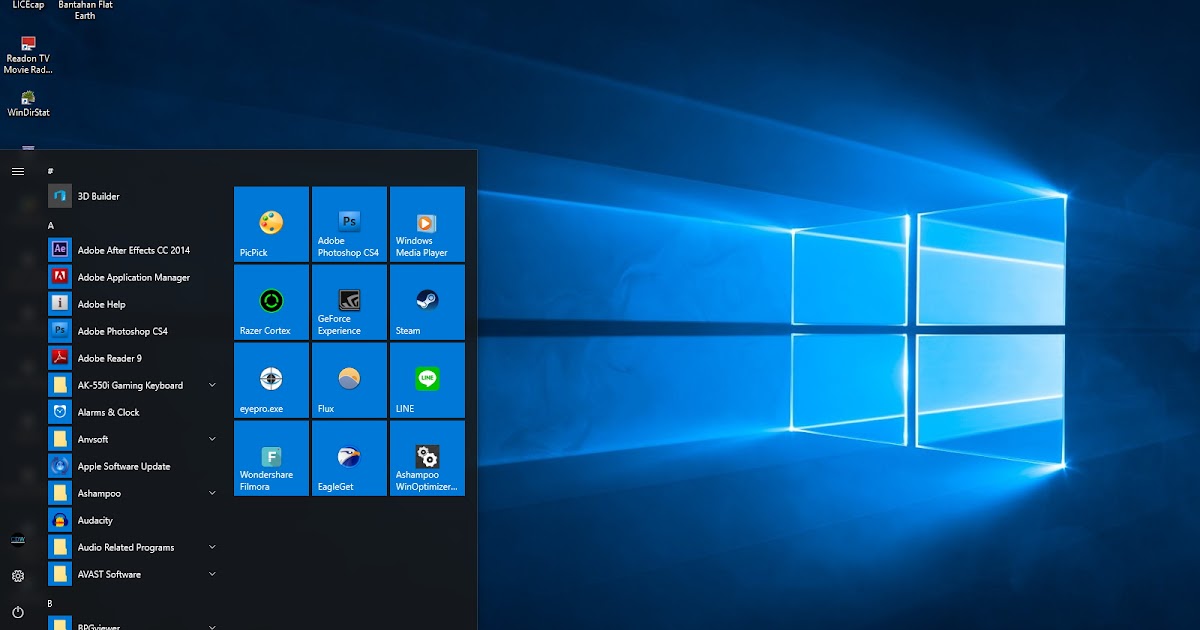Click the 'B' alphabet section header
The image size is (1200, 630).
point(50,603)
